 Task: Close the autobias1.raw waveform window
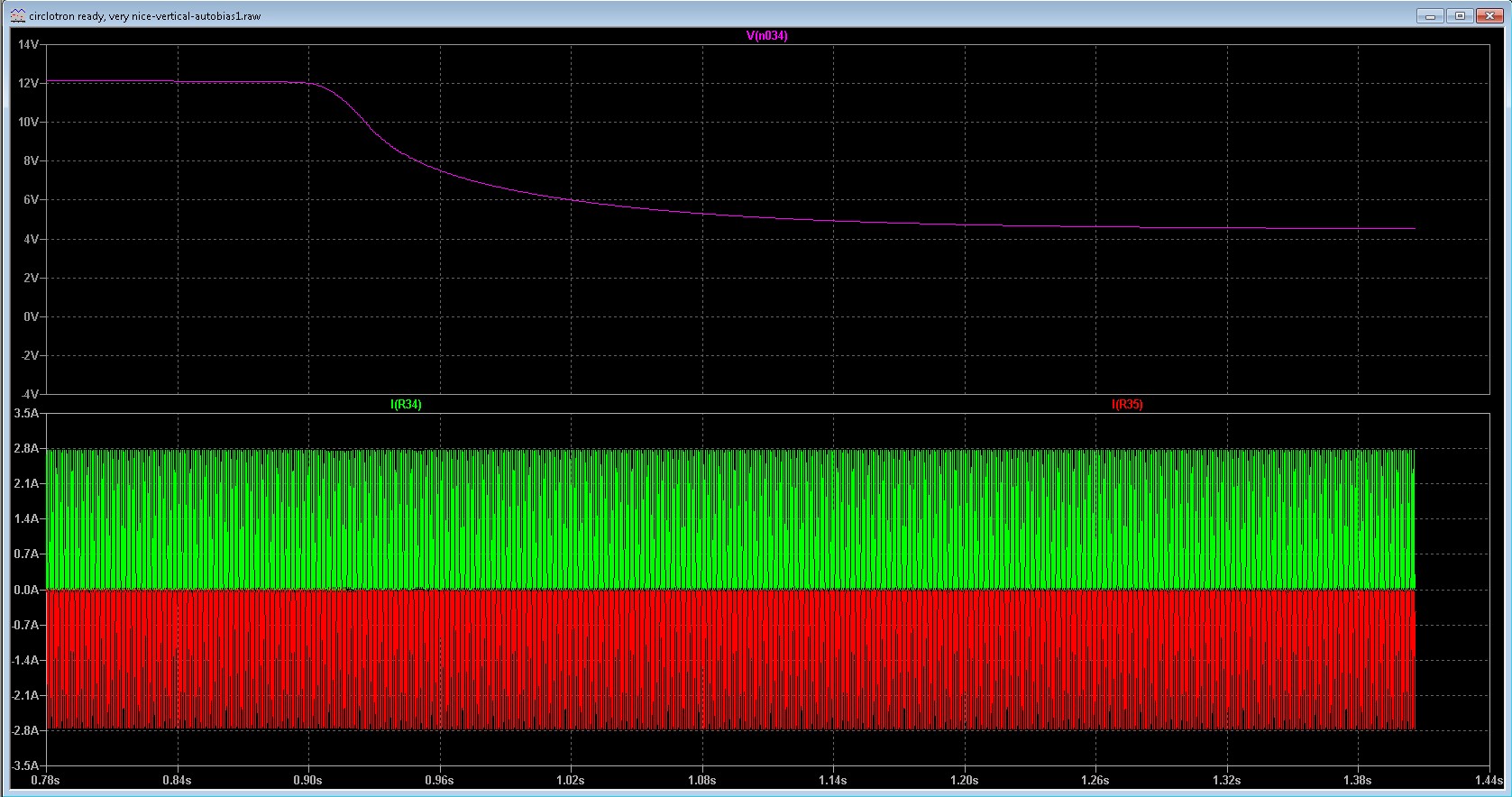[x=1491, y=15]
